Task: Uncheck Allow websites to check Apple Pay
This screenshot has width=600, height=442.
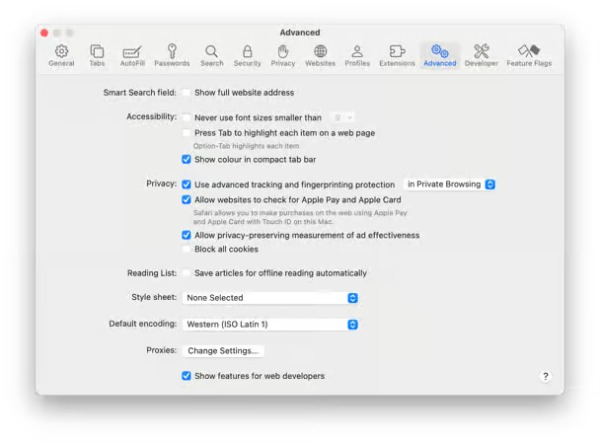Action: tap(186, 200)
